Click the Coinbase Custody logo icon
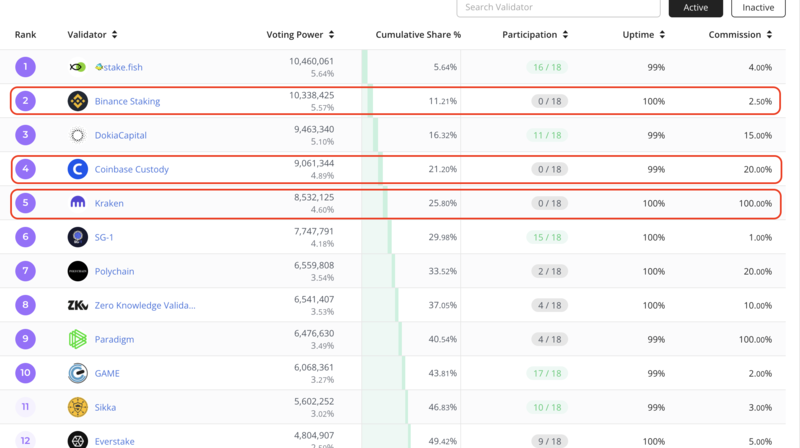Viewport: 800px width, 448px height. click(x=78, y=169)
